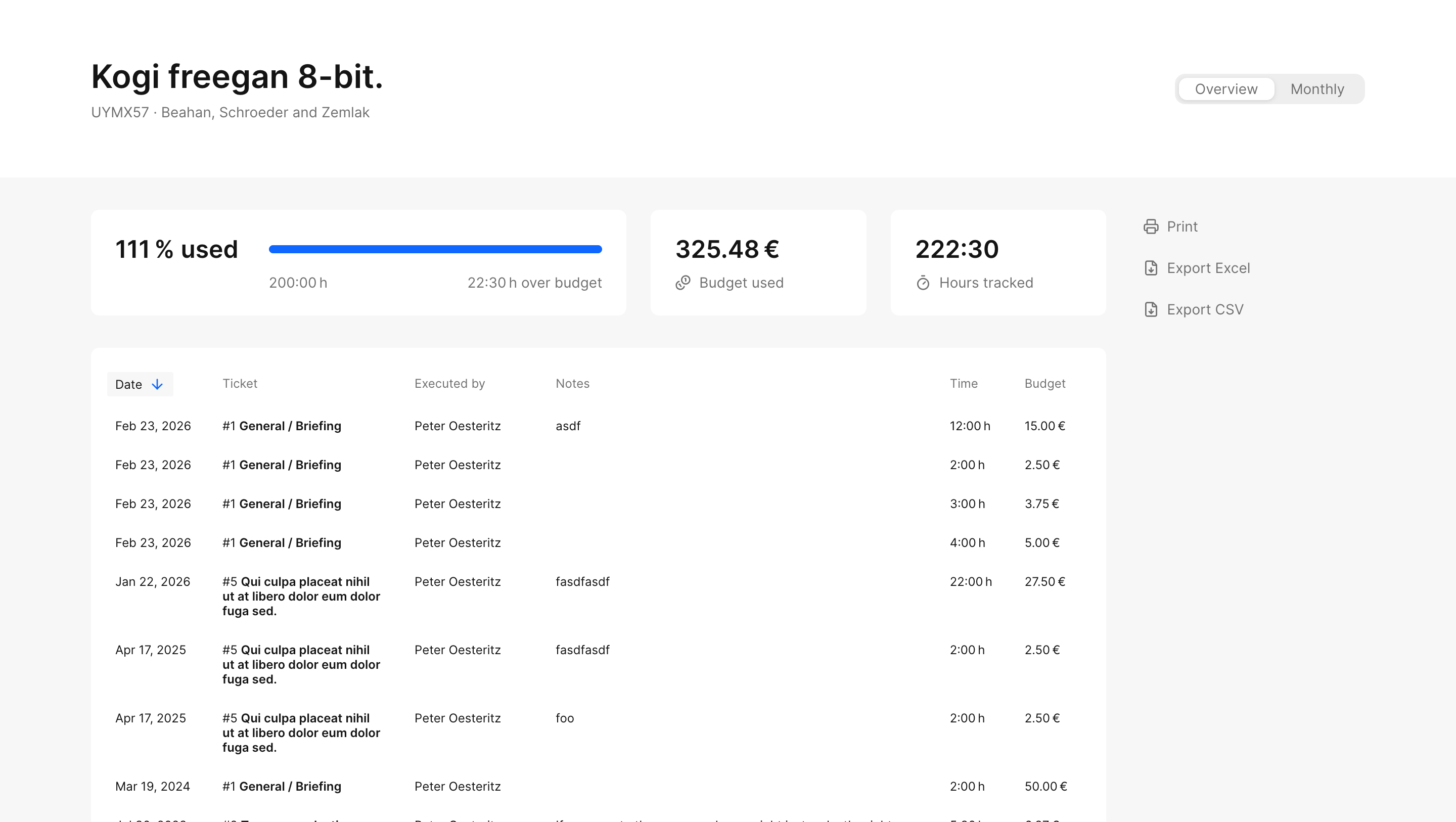Click the 'Budget used' label

click(x=741, y=283)
